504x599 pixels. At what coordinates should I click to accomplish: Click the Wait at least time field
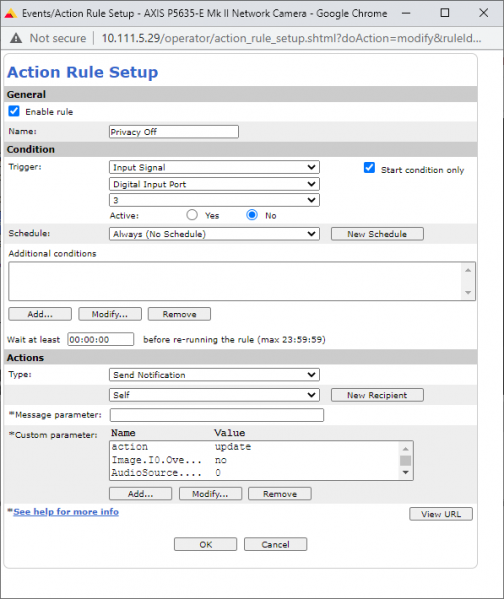coord(101,339)
